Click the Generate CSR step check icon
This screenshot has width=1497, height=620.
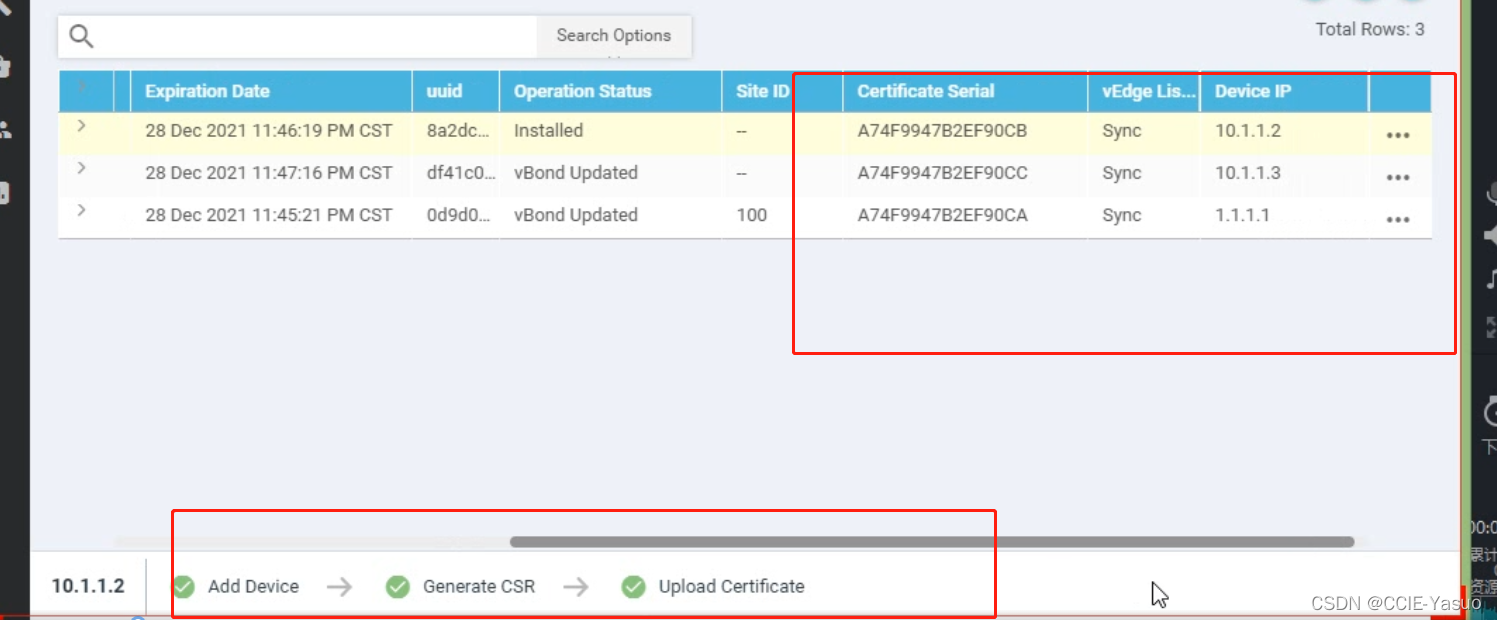(x=398, y=586)
